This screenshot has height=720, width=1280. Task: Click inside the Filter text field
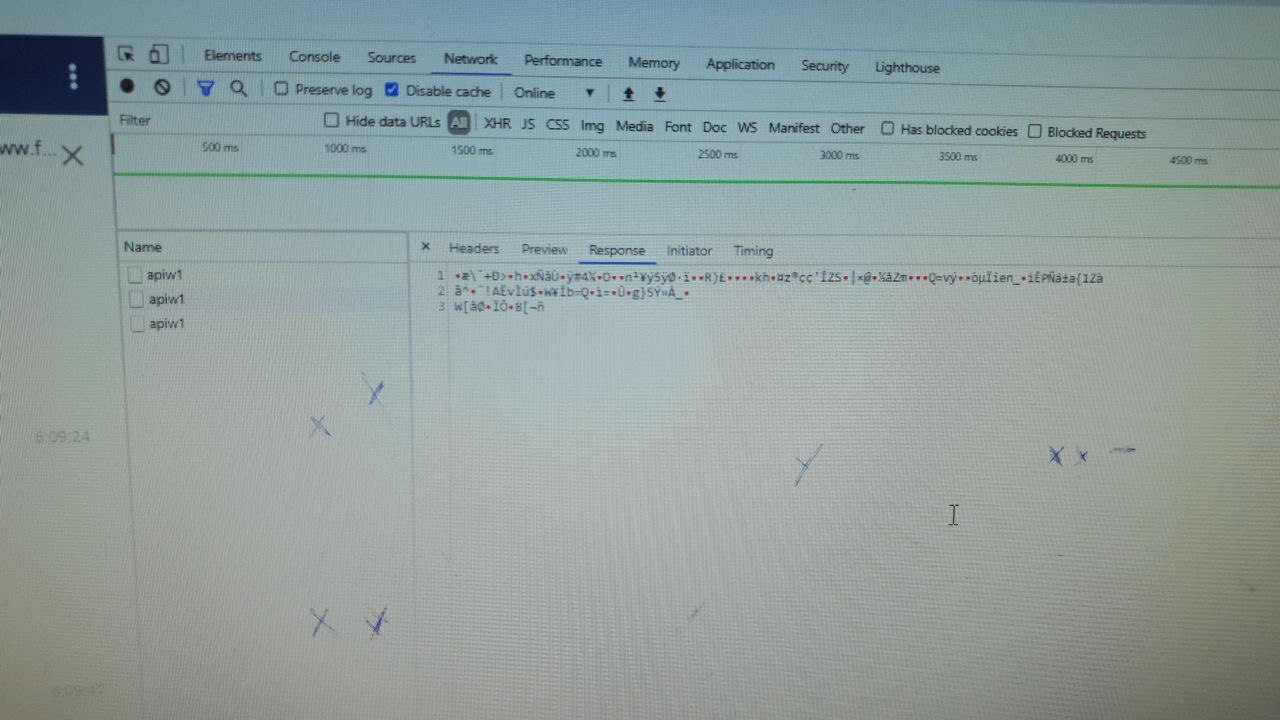tap(215, 120)
